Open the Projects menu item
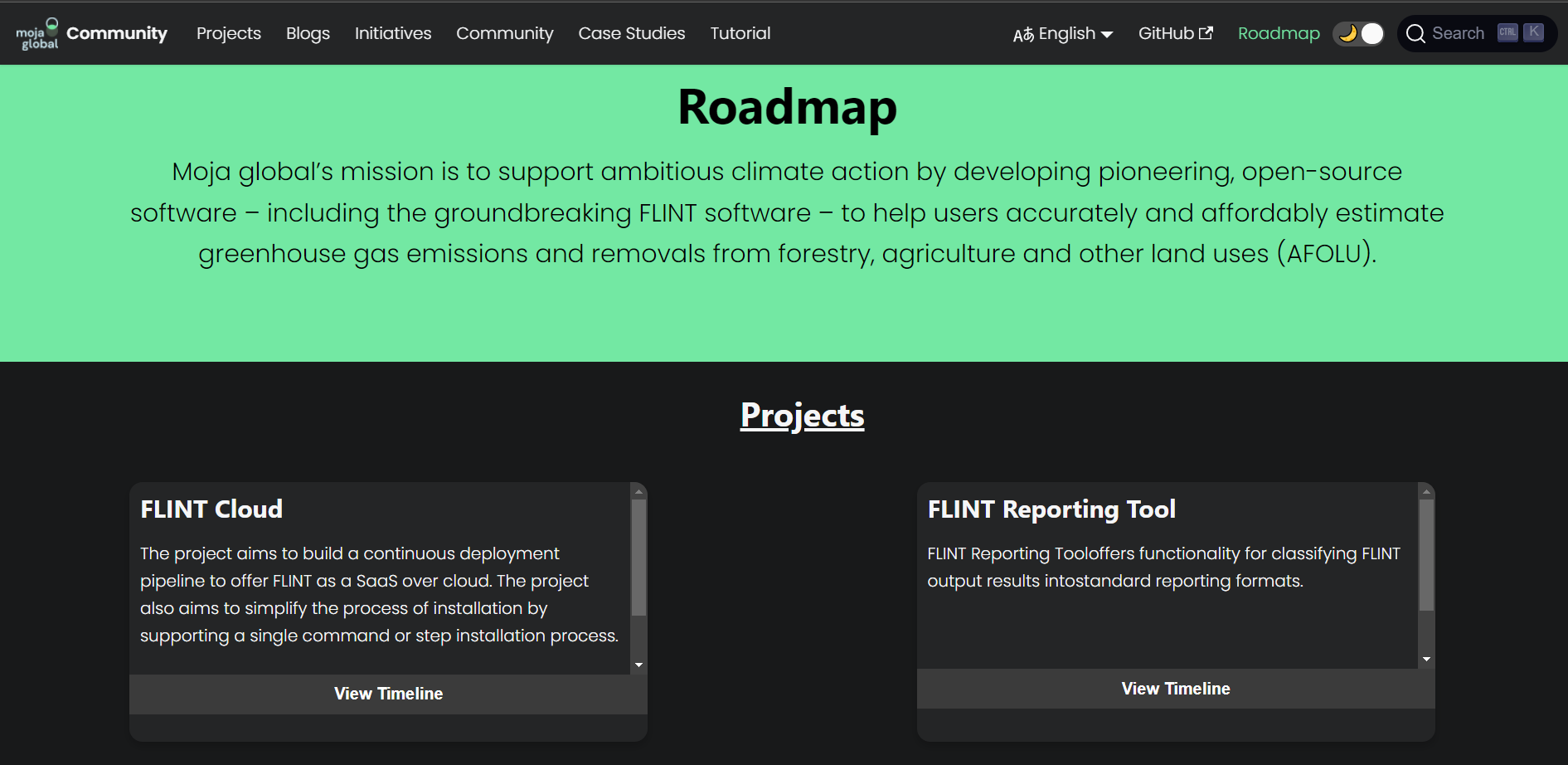1568x765 pixels. (229, 33)
